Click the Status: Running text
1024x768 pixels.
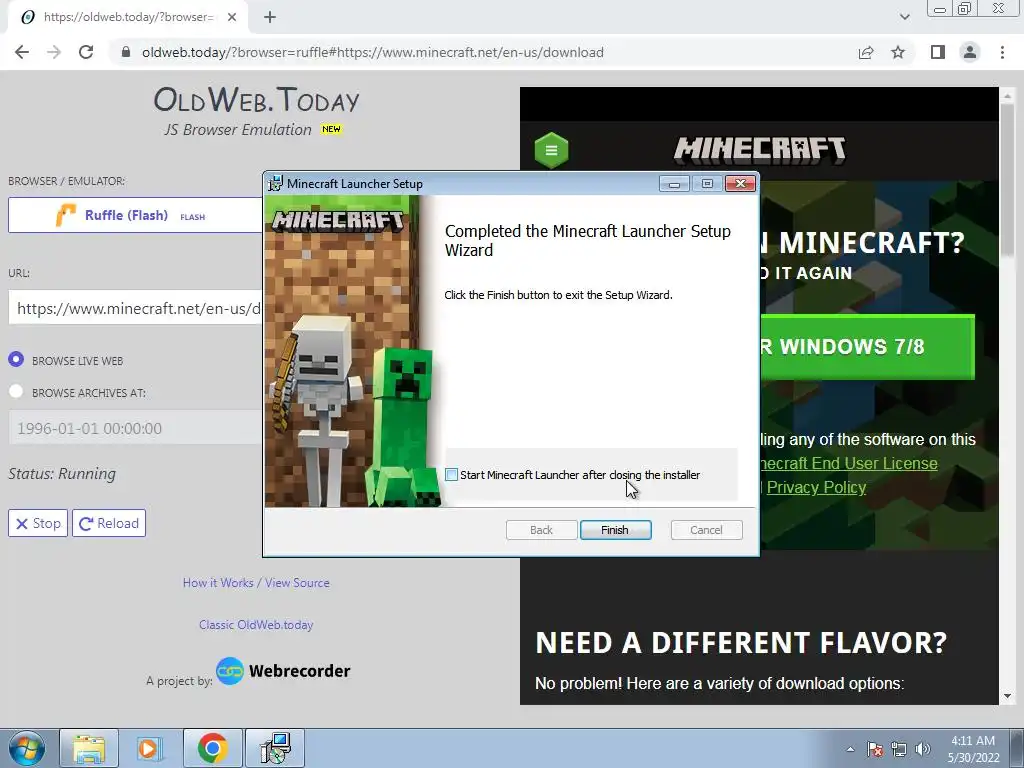pos(62,474)
